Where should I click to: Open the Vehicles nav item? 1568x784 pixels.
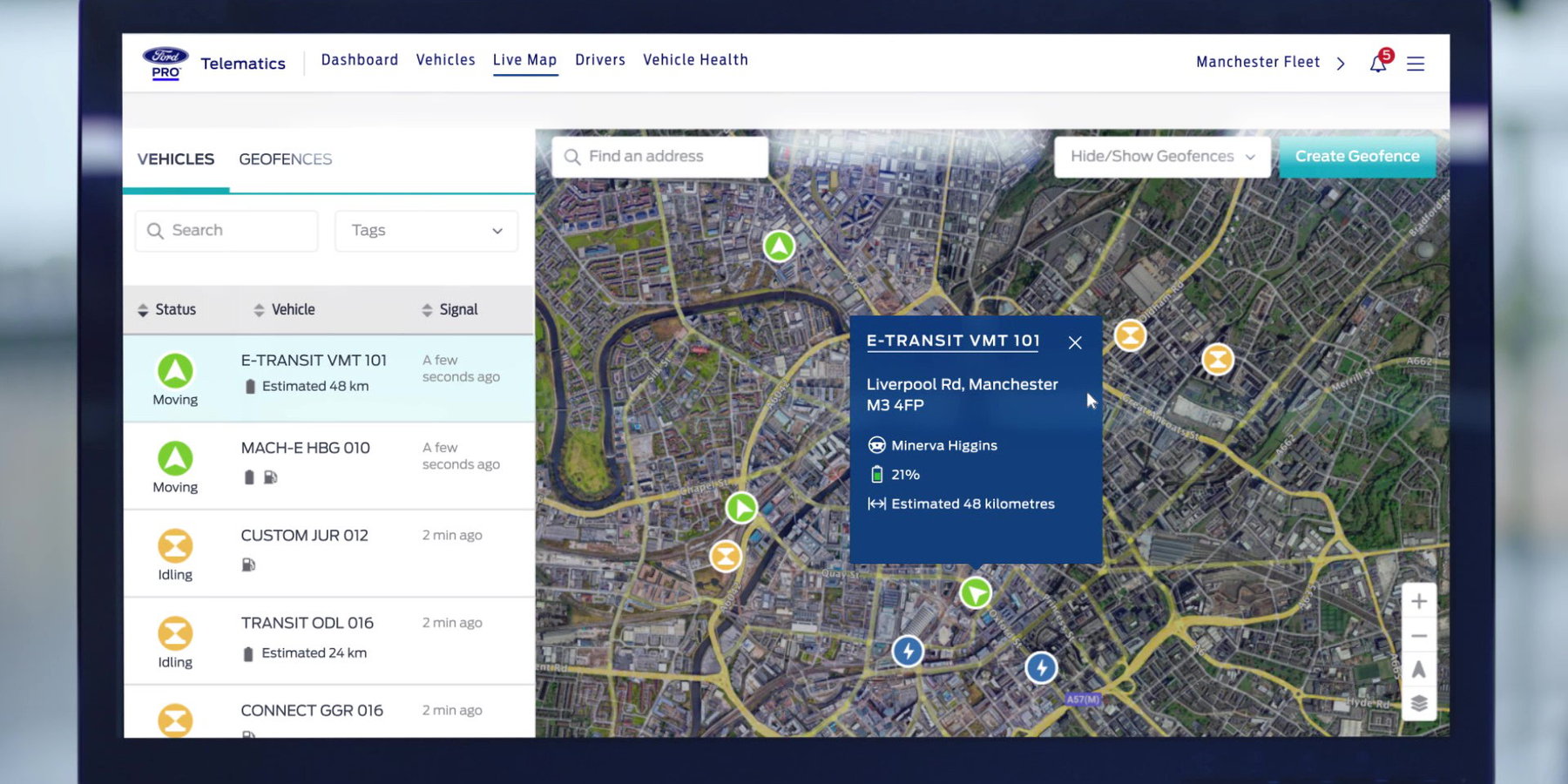445,60
